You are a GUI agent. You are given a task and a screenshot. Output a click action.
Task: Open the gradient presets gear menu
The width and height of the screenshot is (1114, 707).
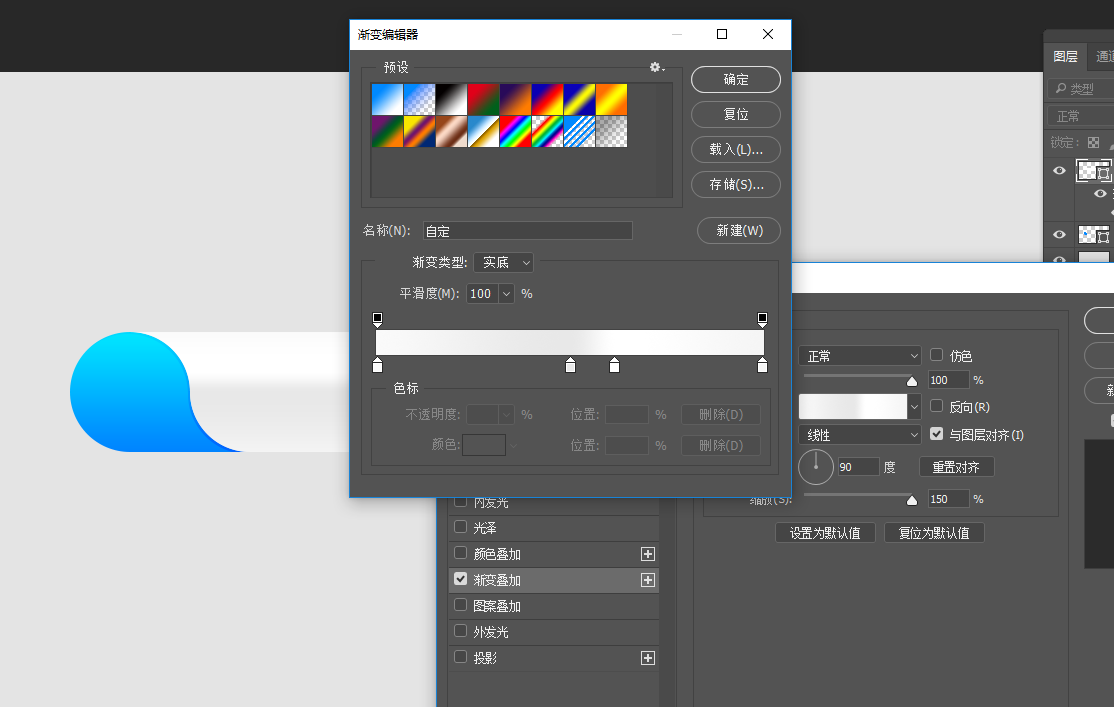[x=657, y=68]
